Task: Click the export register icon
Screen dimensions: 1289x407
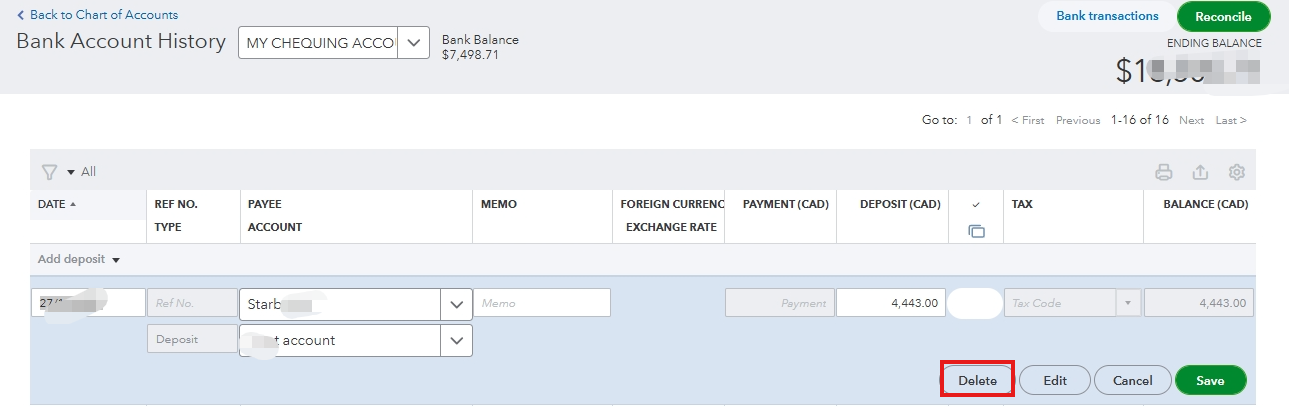Action: [1201, 172]
